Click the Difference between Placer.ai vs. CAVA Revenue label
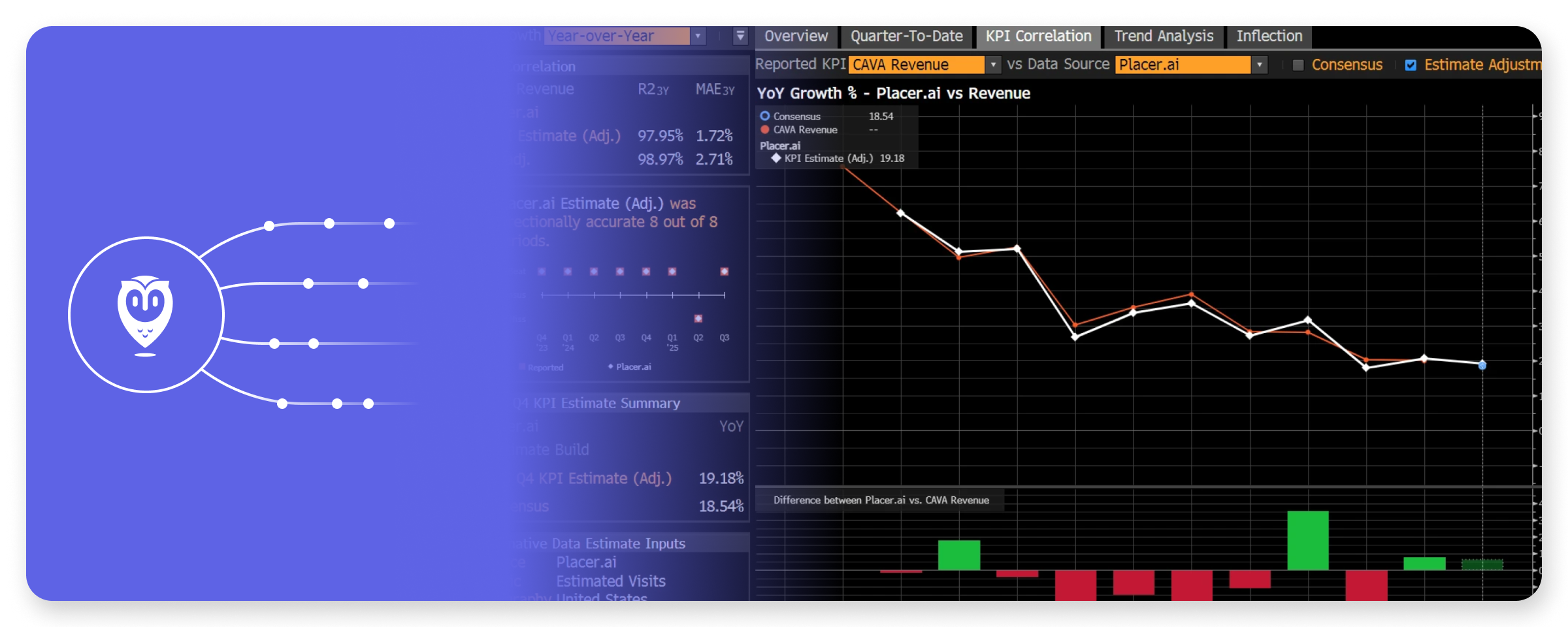Viewport: 1568px width, 627px height. click(881, 500)
